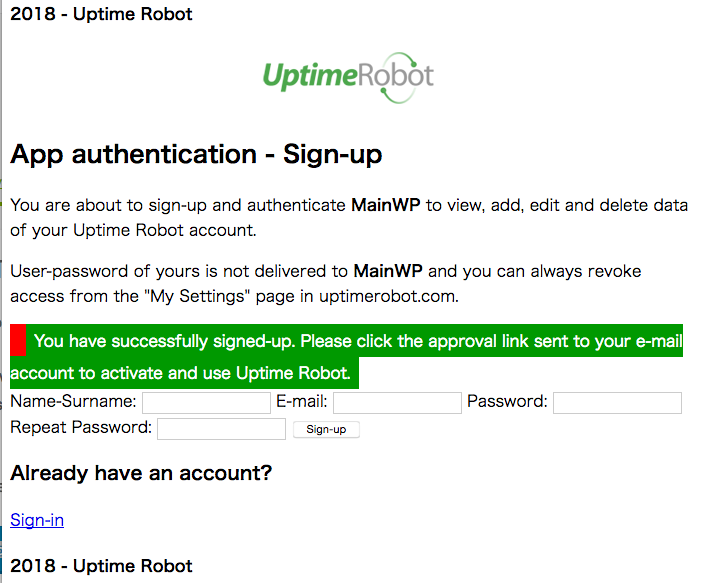Click the Already have an account? heading
The width and height of the screenshot is (702, 583).
tap(141, 473)
